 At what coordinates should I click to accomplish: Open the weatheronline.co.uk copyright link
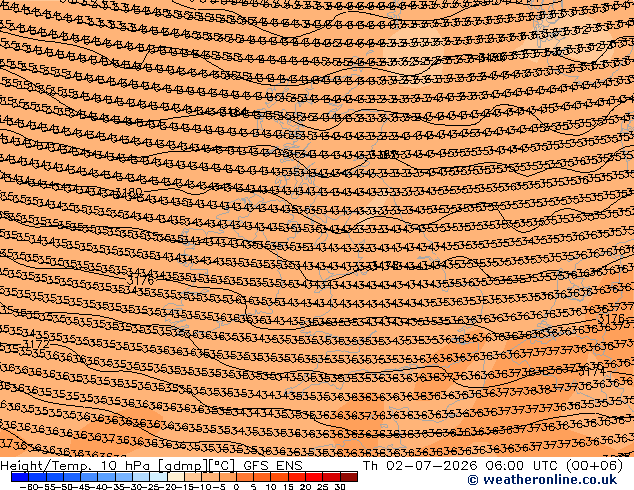tap(542, 480)
